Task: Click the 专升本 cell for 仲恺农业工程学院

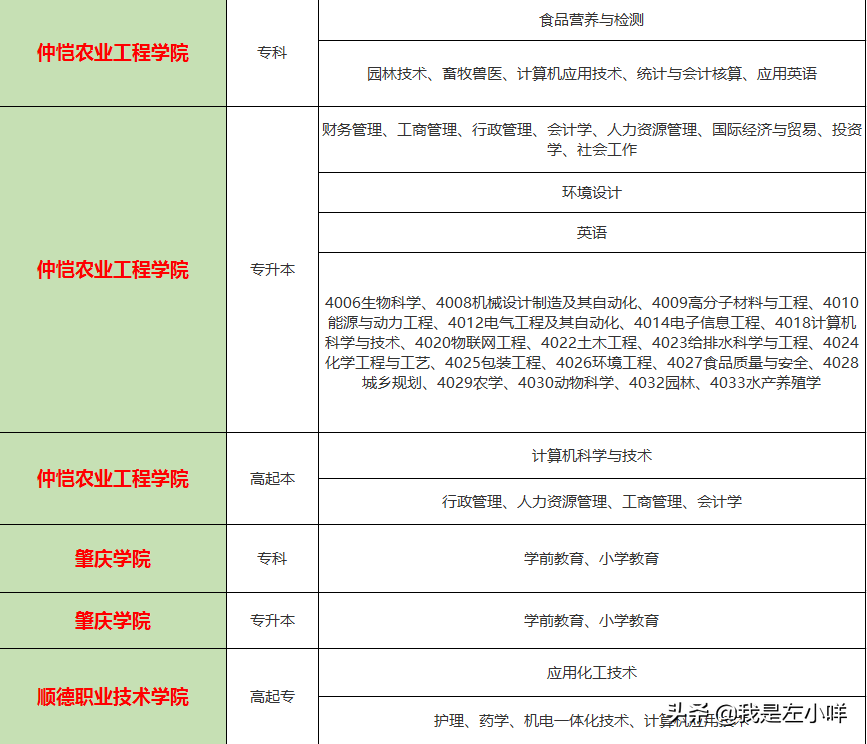Action: click(274, 270)
